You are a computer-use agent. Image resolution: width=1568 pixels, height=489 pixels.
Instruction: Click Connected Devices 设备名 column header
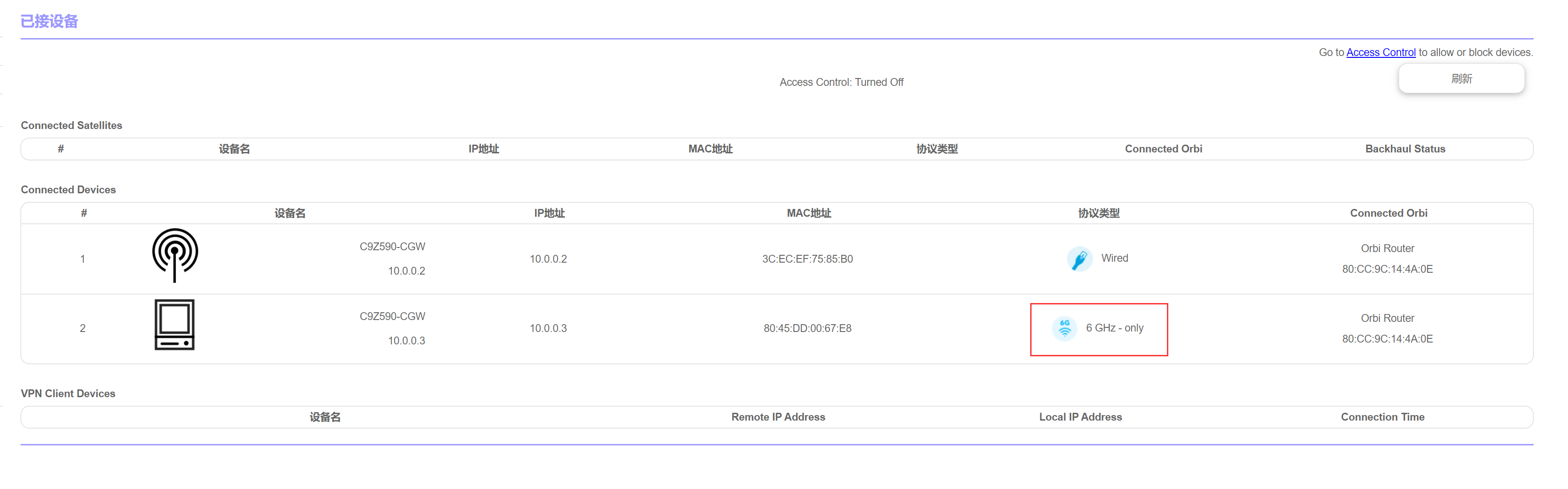290,213
